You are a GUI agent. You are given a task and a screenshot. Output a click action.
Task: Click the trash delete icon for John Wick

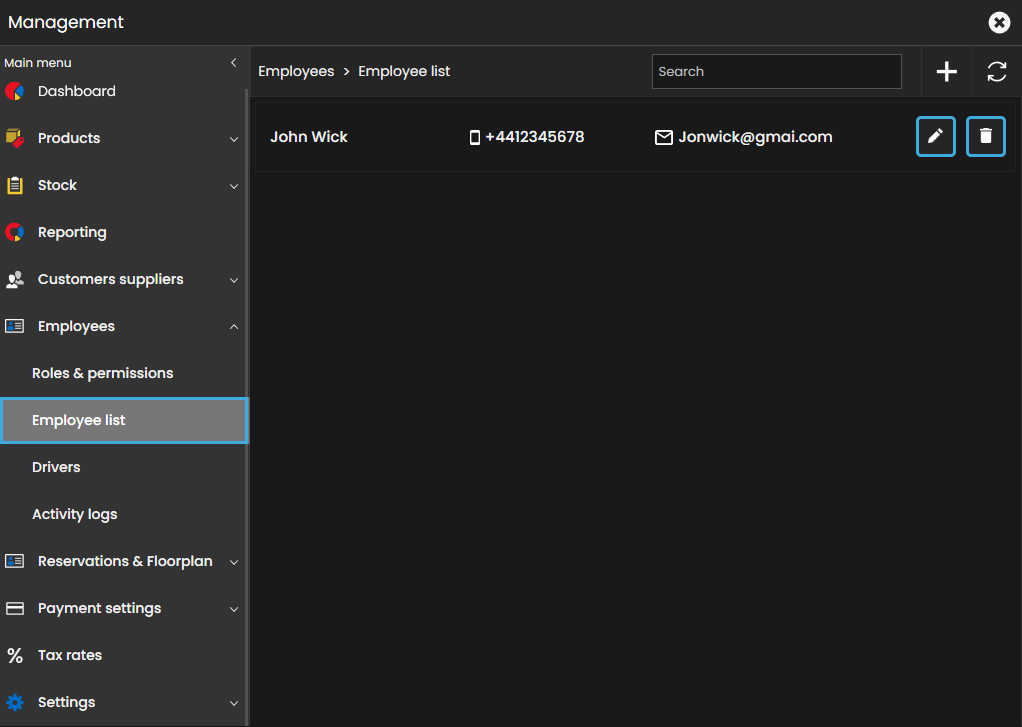click(985, 136)
